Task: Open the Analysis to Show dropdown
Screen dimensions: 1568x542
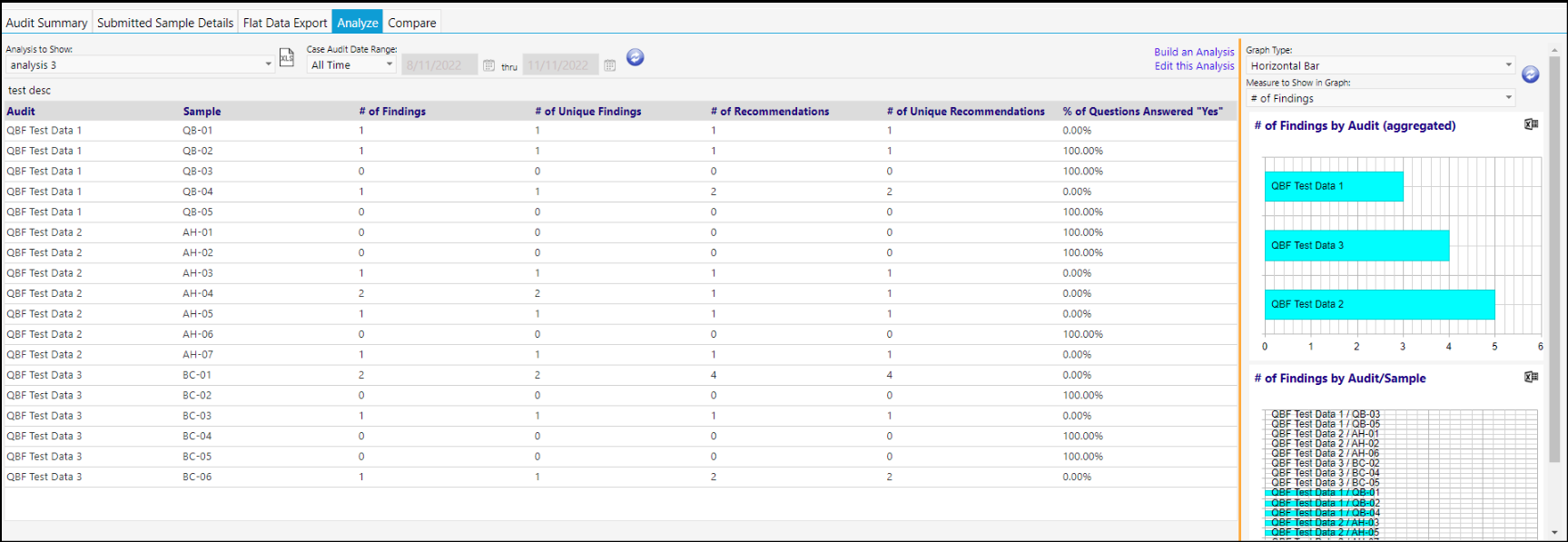Action: [x=140, y=65]
